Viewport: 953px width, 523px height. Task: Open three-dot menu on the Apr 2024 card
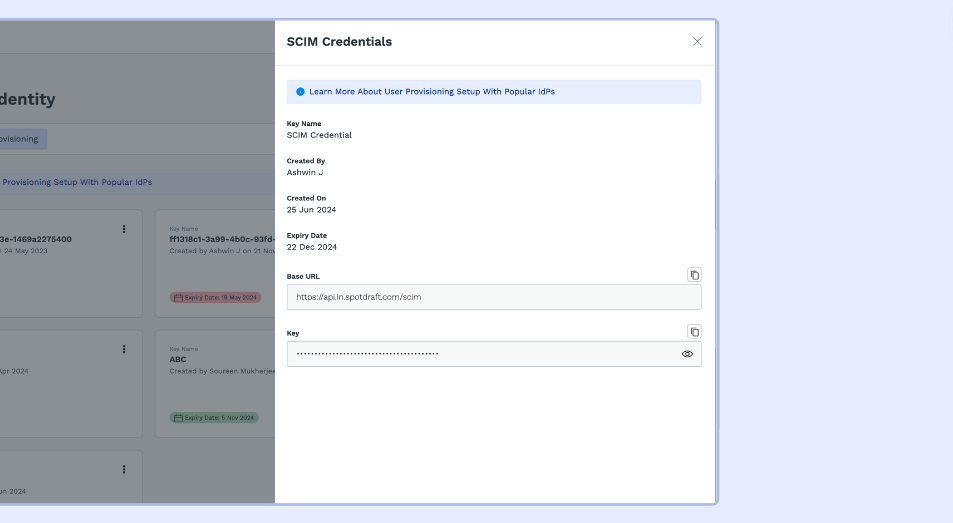[124, 349]
